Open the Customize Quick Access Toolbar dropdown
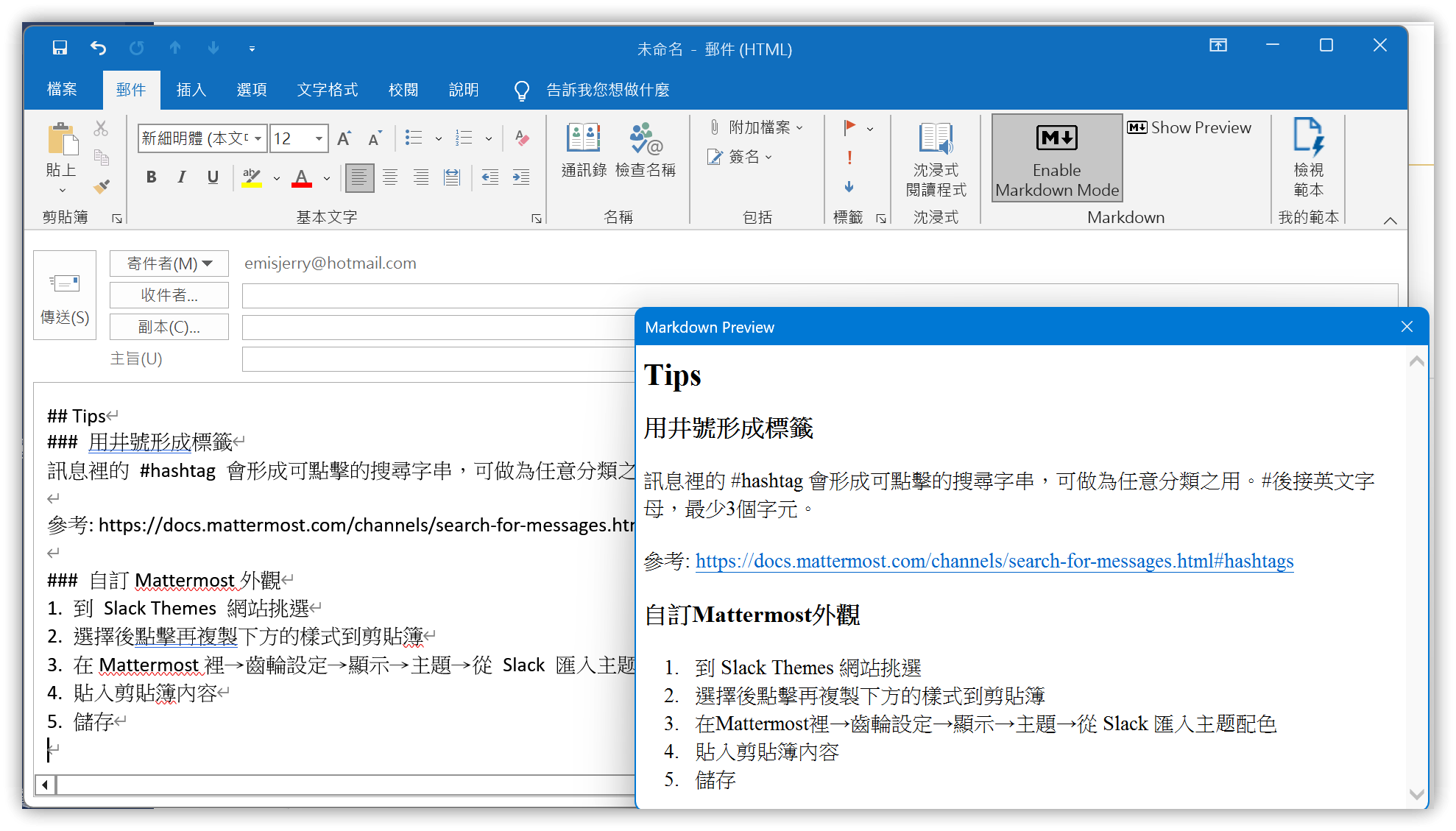Screen dimensions: 1456x831 [x=252, y=49]
